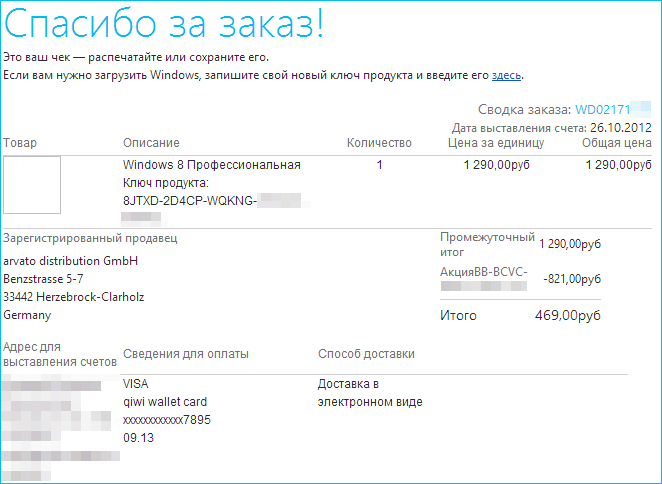Select "arvato distribution GmbH" seller name
The width and height of the screenshot is (662, 484).
[x=71, y=261]
